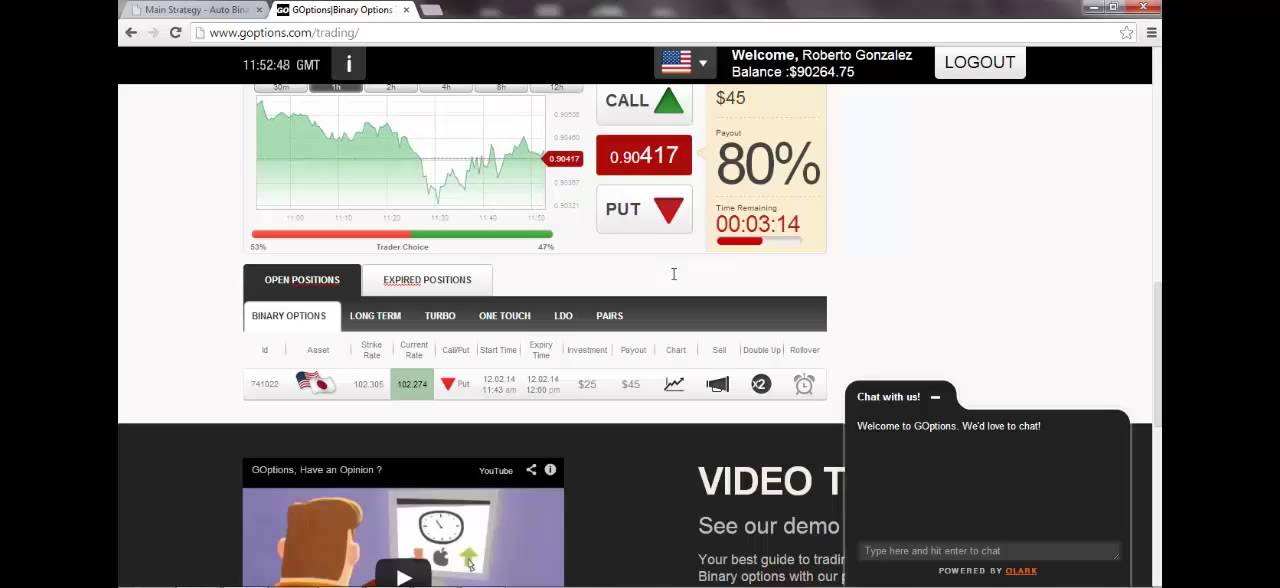Click the 0.90417 chart price marker
Image resolution: width=1280 pixels, height=588 pixels.
[563, 158]
